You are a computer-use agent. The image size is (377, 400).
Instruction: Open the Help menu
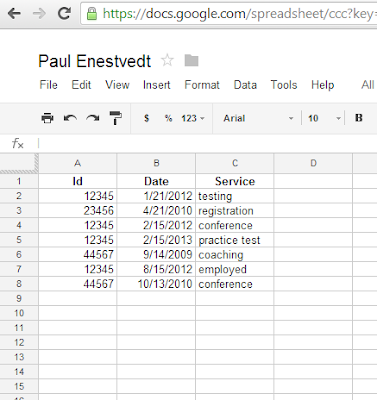322,85
